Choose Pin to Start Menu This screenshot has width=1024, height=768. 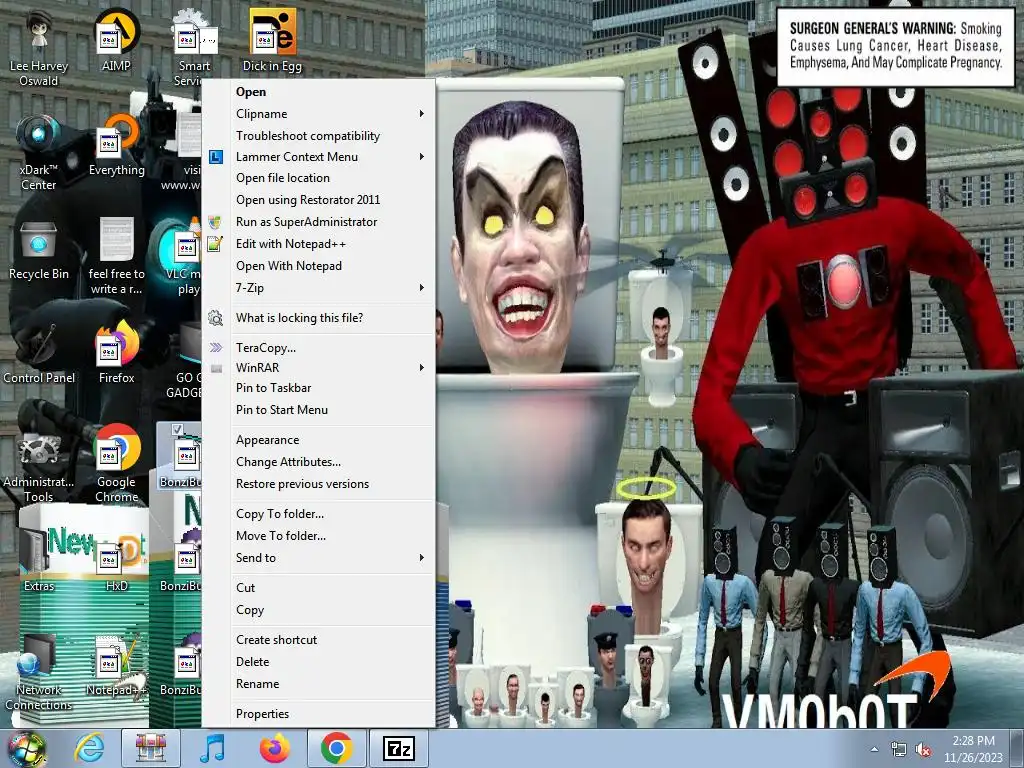click(318, 410)
